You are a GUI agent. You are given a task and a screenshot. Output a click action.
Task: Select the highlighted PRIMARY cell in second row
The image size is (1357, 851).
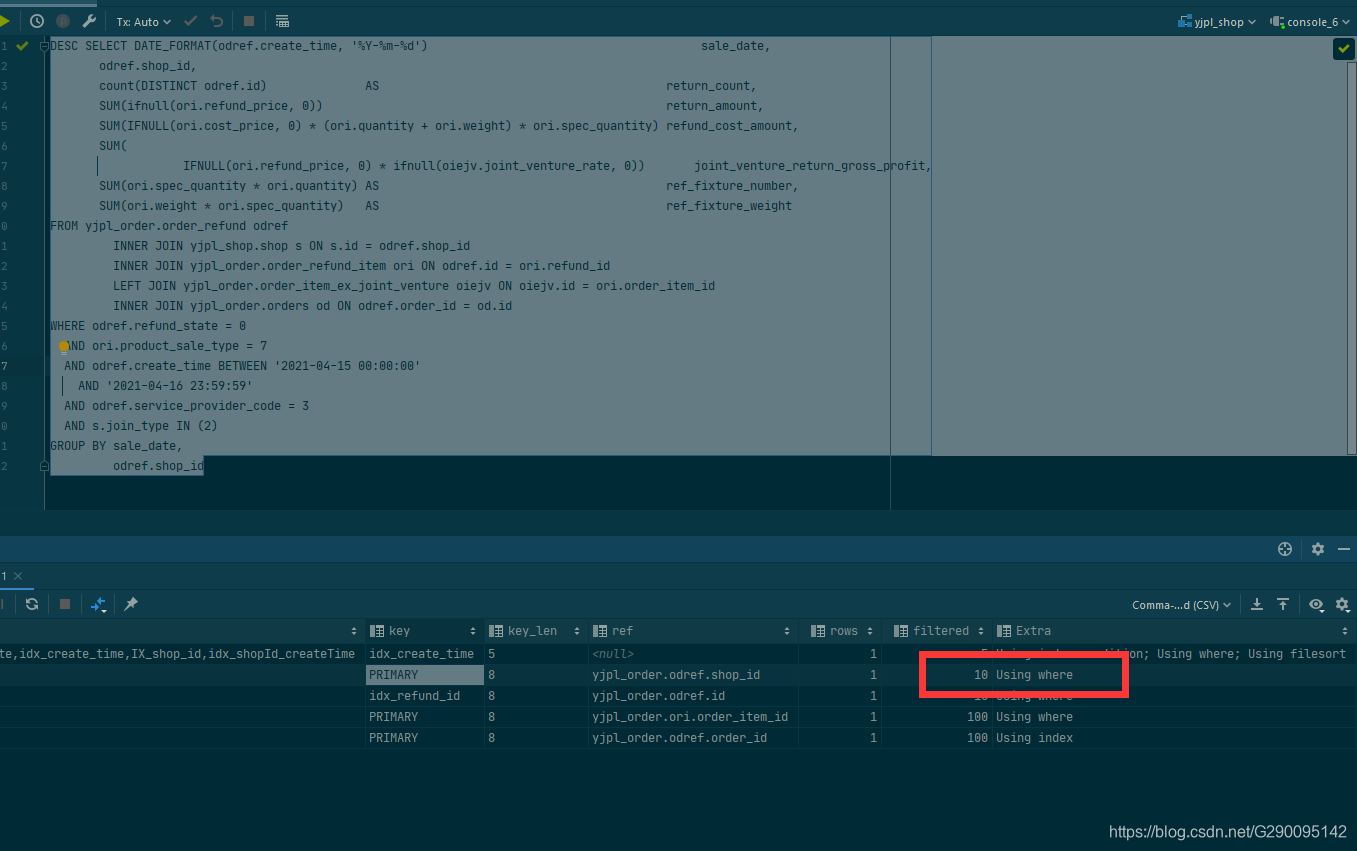[424, 675]
